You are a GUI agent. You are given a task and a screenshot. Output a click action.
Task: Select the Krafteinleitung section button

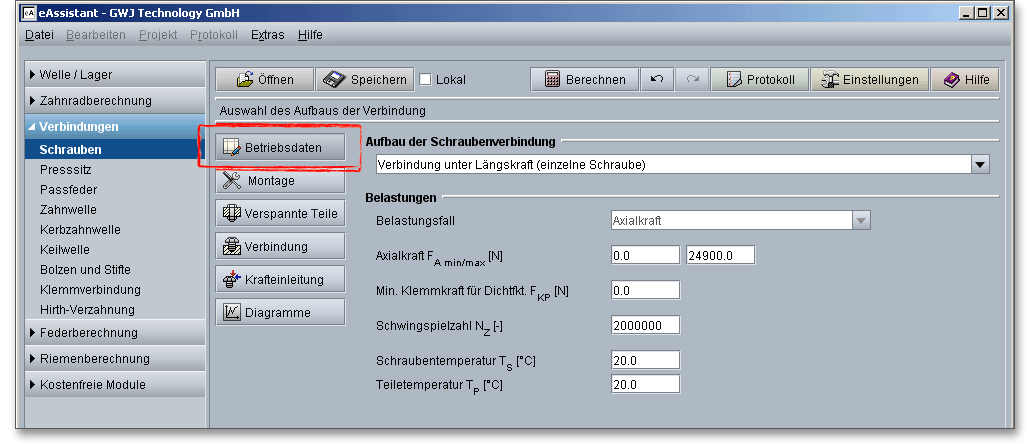point(280,280)
